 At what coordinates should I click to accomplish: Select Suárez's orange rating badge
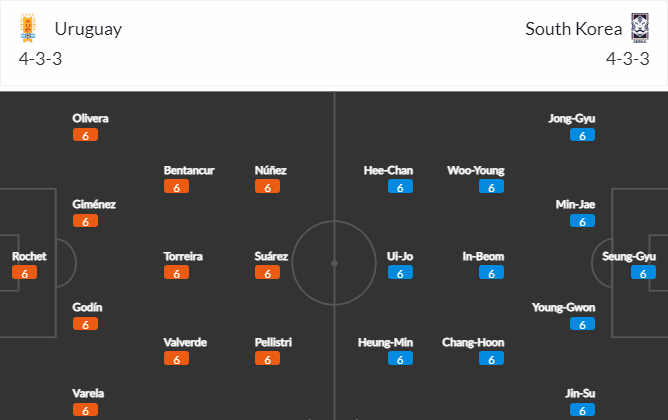click(x=268, y=273)
